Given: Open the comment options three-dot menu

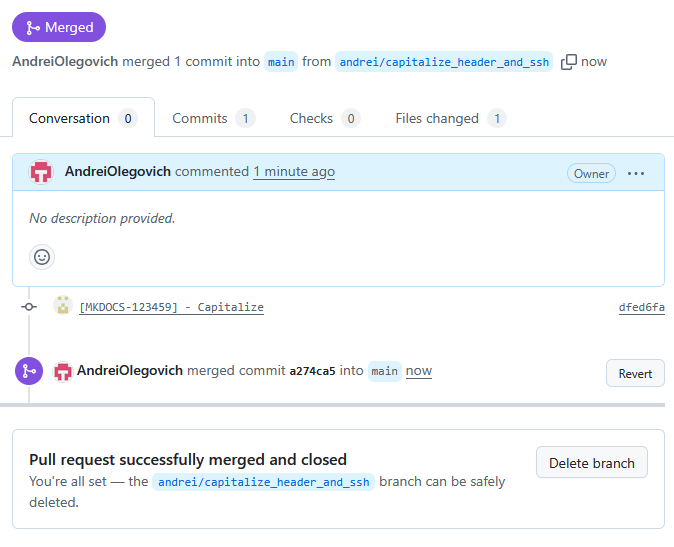Looking at the screenshot, I should pyautogui.click(x=636, y=174).
